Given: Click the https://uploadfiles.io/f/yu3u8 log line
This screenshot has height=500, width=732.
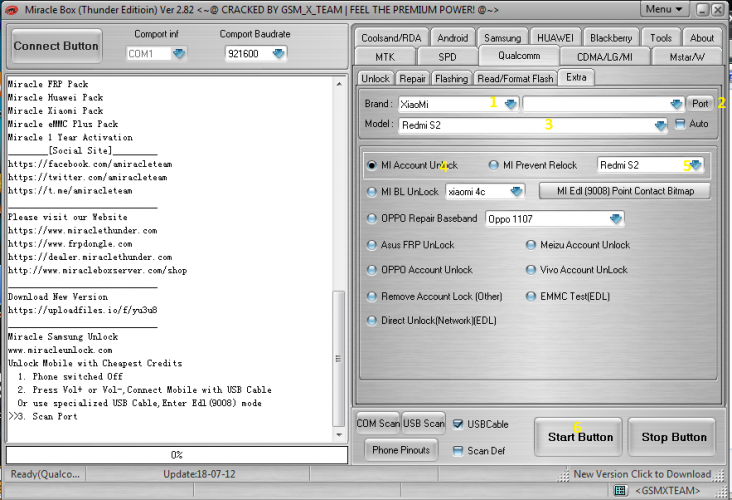Looking at the screenshot, I should (x=83, y=310).
